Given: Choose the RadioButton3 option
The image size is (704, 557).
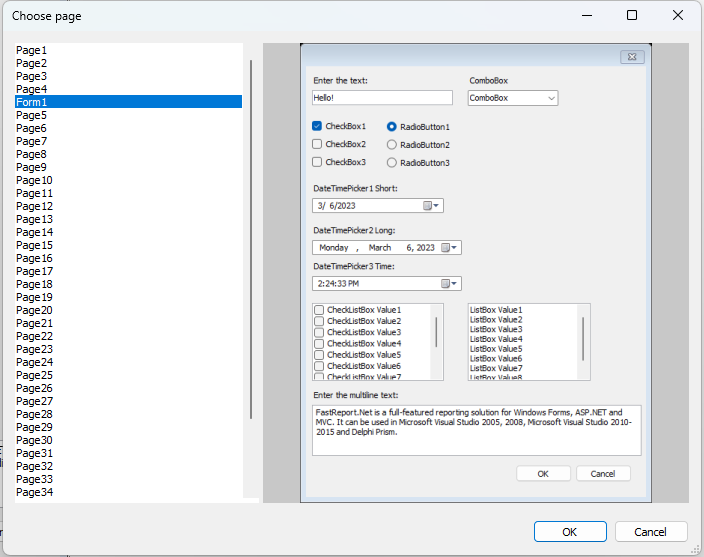Looking at the screenshot, I should (392, 163).
